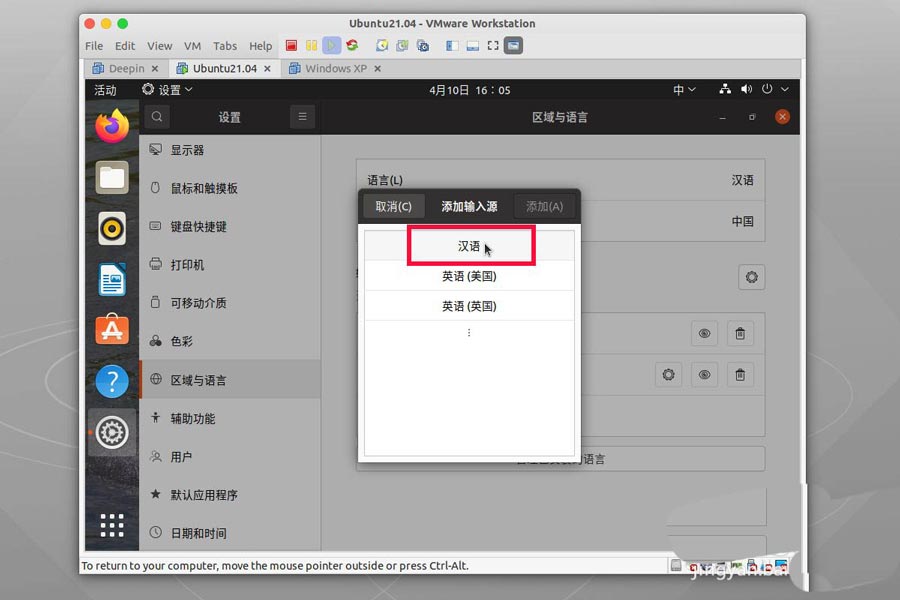Open the VM menu in VMware menu bar
Screen dimensions: 900x600
tap(192, 45)
